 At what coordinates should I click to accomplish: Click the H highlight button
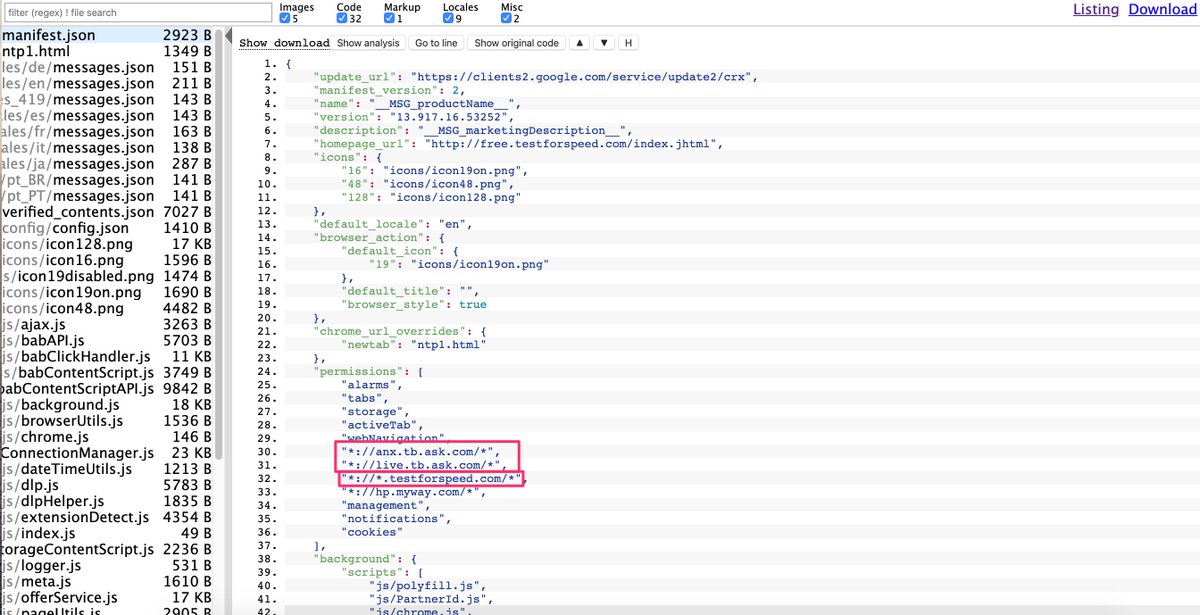tap(628, 43)
